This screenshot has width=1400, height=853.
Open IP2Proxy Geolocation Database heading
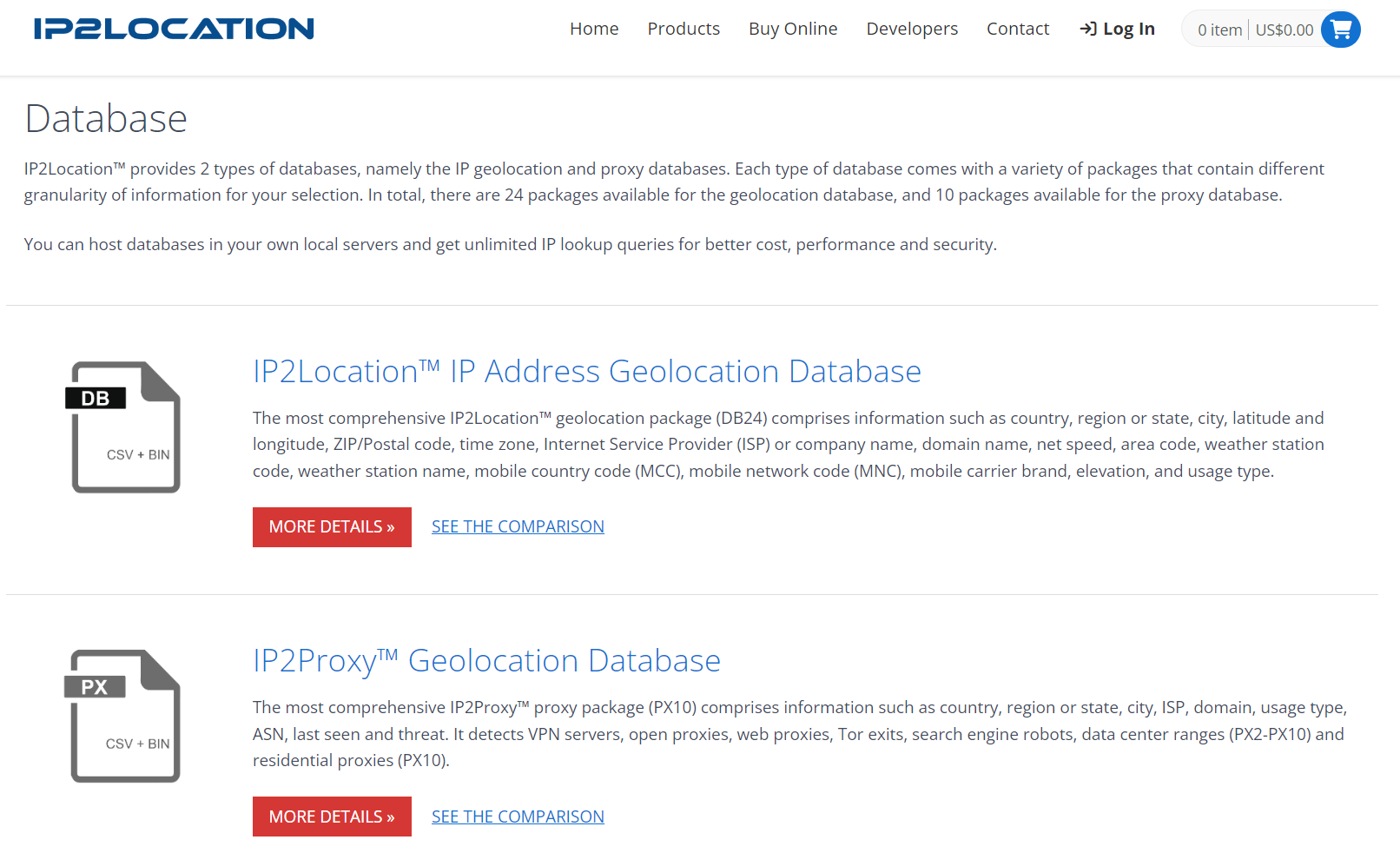coord(486,660)
